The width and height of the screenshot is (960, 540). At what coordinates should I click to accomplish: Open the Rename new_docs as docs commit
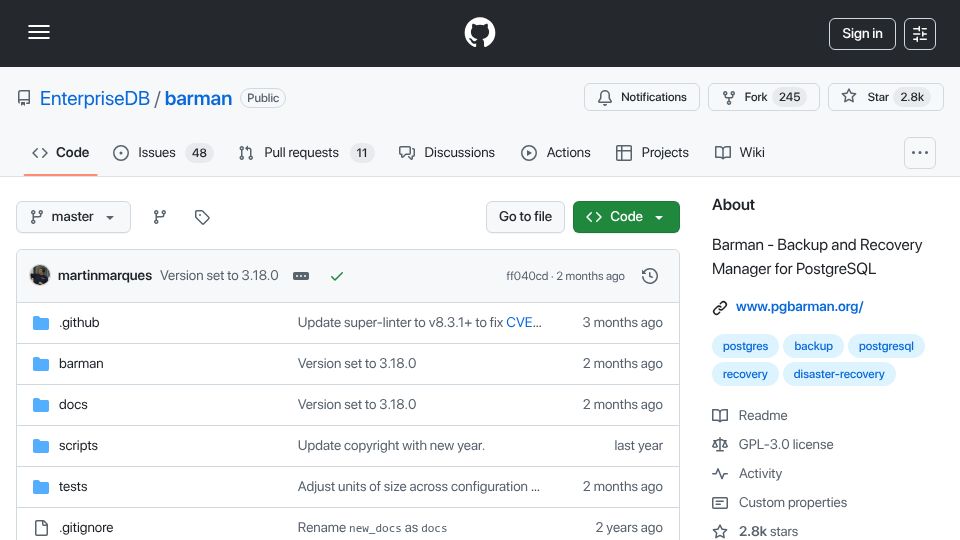tap(372, 528)
